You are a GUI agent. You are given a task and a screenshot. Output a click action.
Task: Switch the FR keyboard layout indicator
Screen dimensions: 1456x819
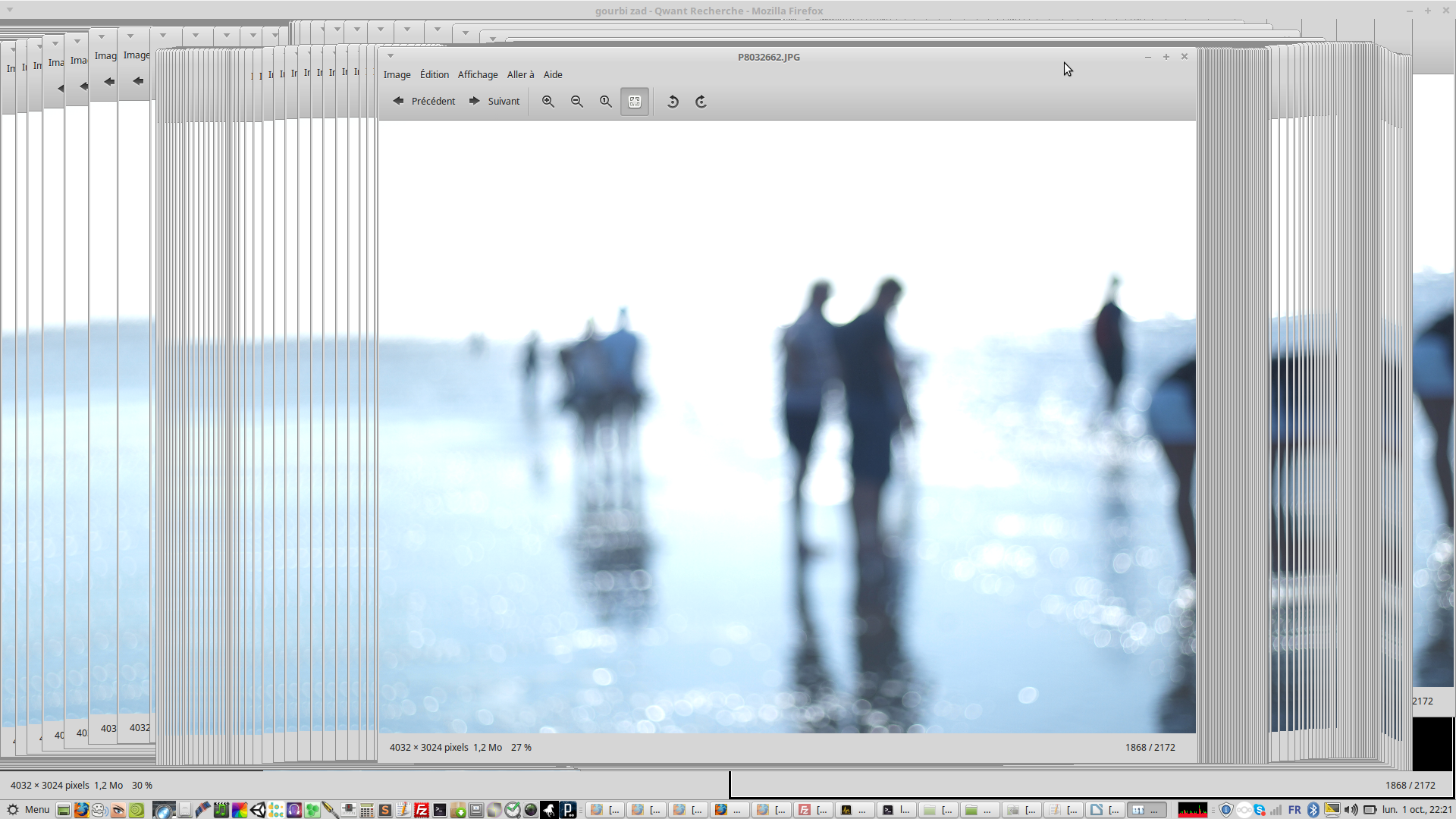(1294, 809)
